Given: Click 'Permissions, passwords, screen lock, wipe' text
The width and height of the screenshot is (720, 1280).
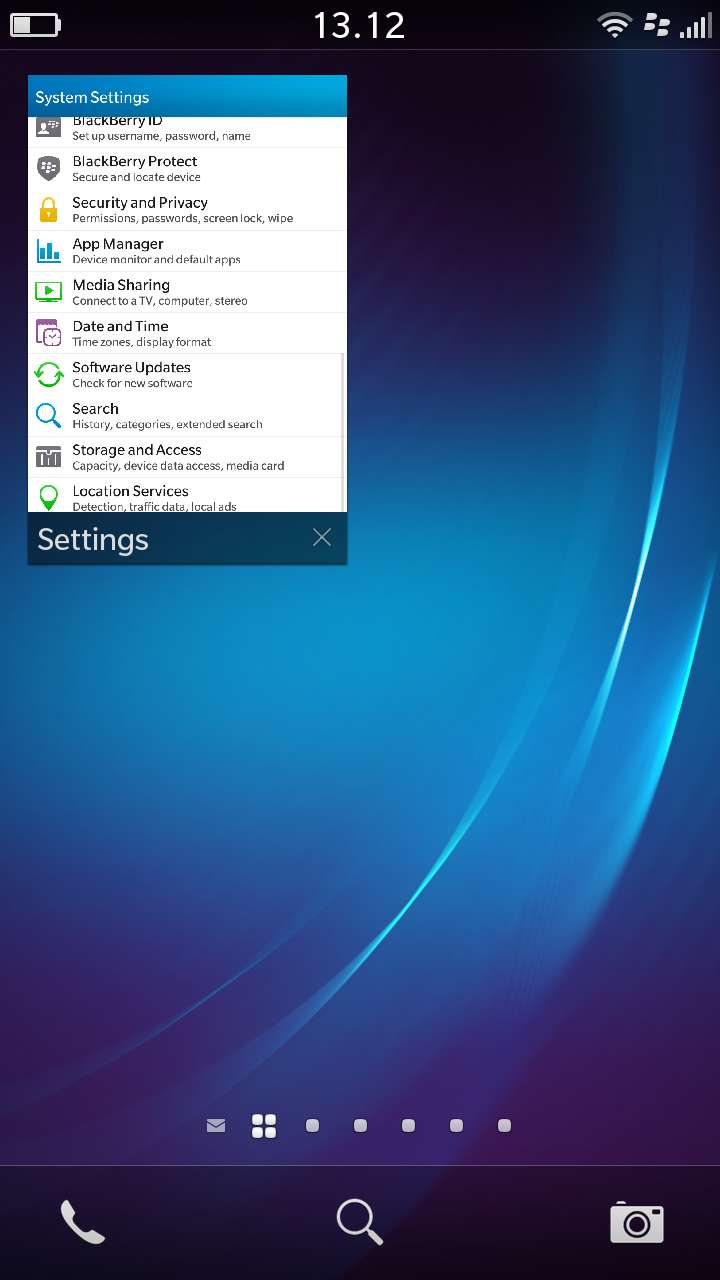Looking at the screenshot, I should [182, 219].
